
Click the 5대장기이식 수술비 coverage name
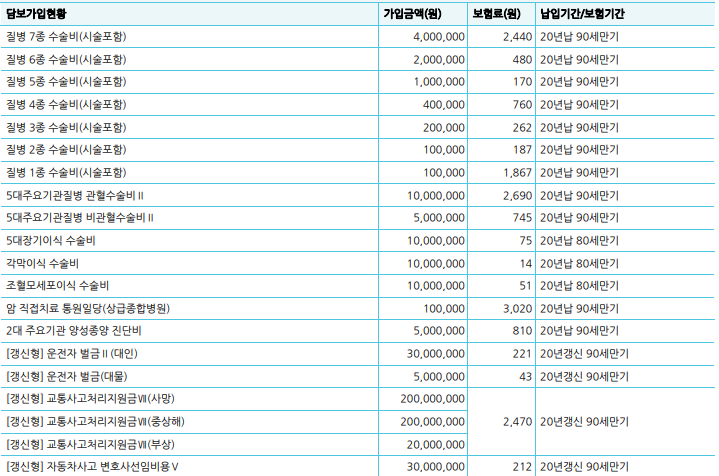coord(50,241)
